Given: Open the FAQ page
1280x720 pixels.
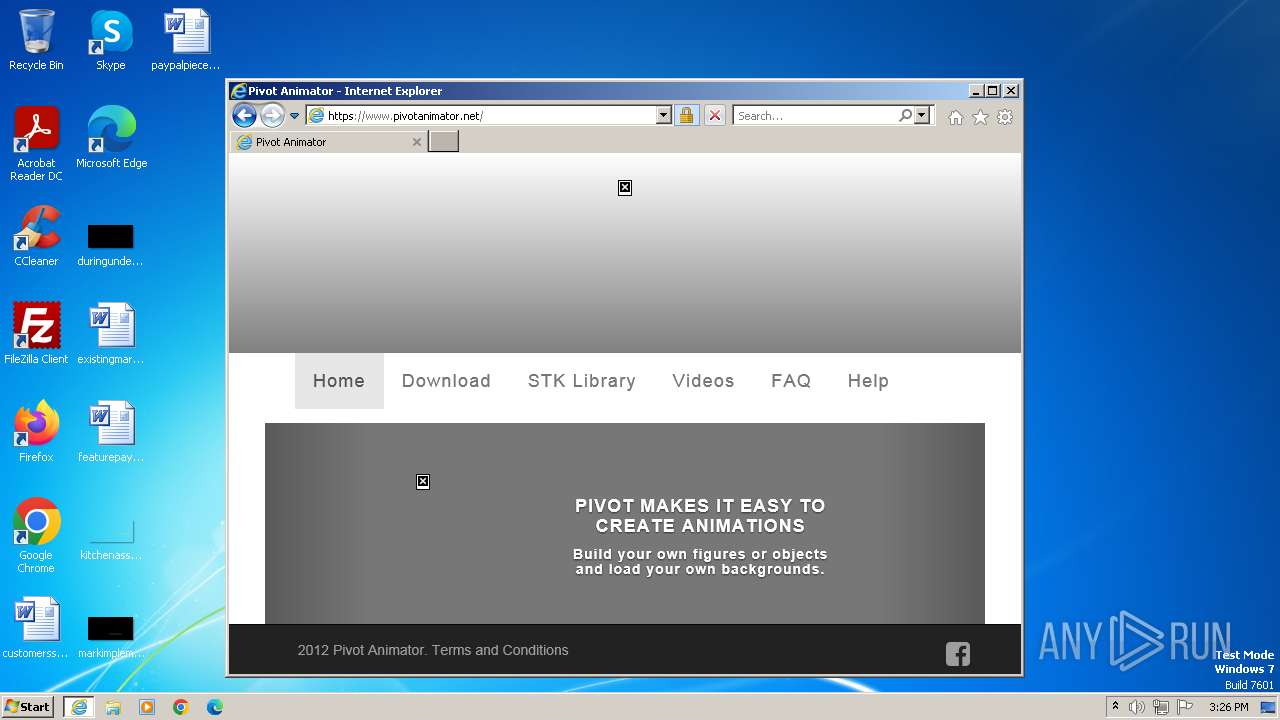Looking at the screenshot, I should coord(791,381).
